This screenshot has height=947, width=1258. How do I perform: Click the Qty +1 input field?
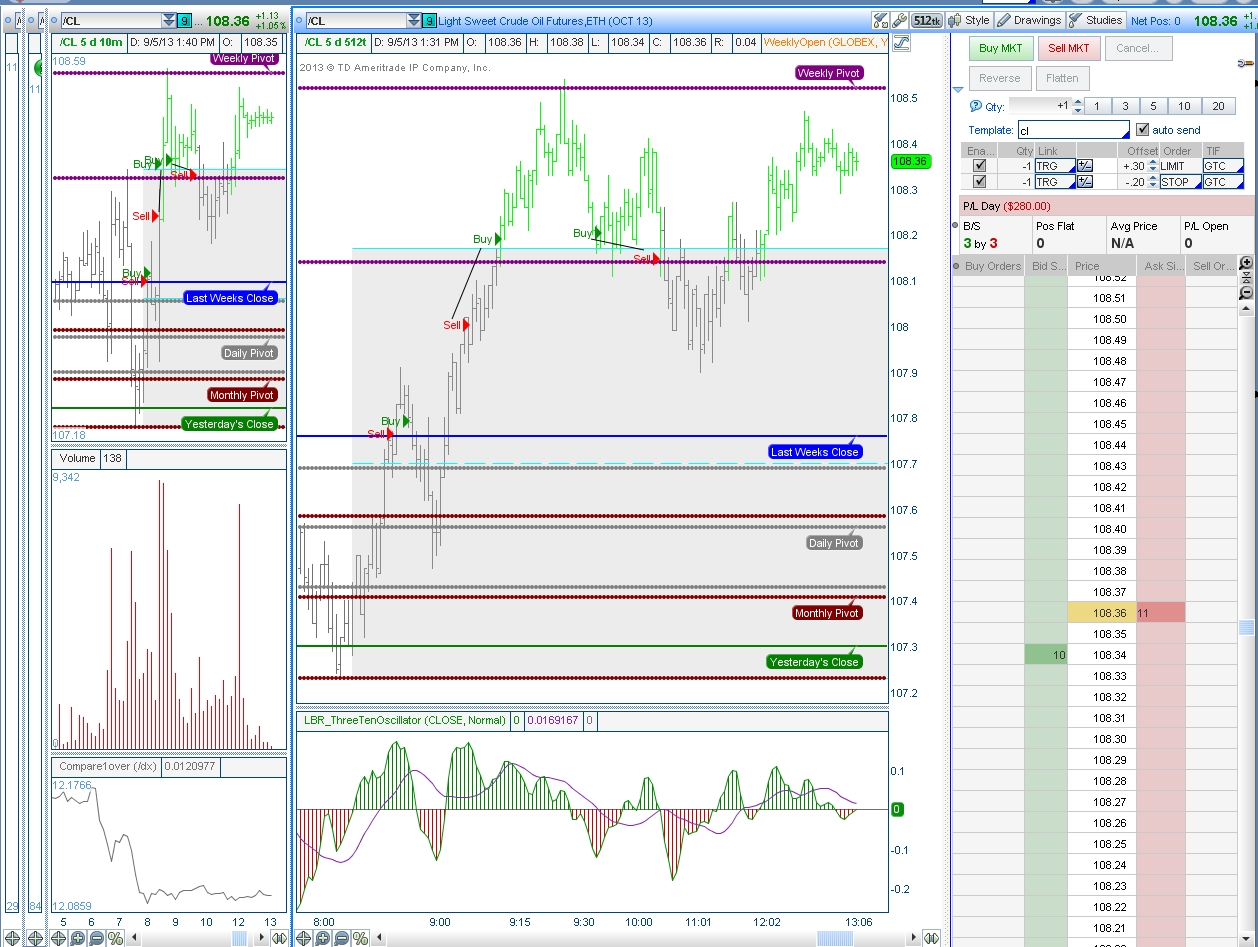point(1040,106)
